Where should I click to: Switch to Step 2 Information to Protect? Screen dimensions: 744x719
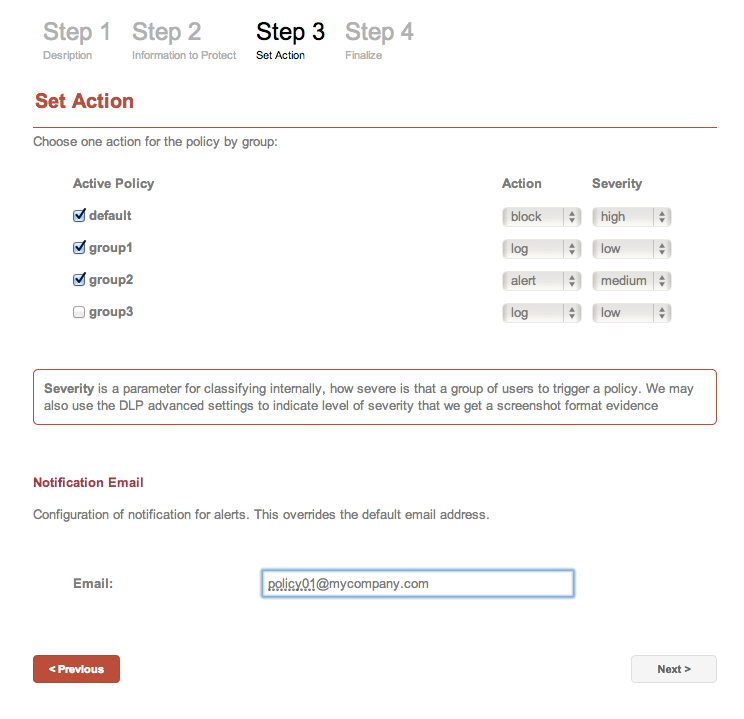pos(184,41)
